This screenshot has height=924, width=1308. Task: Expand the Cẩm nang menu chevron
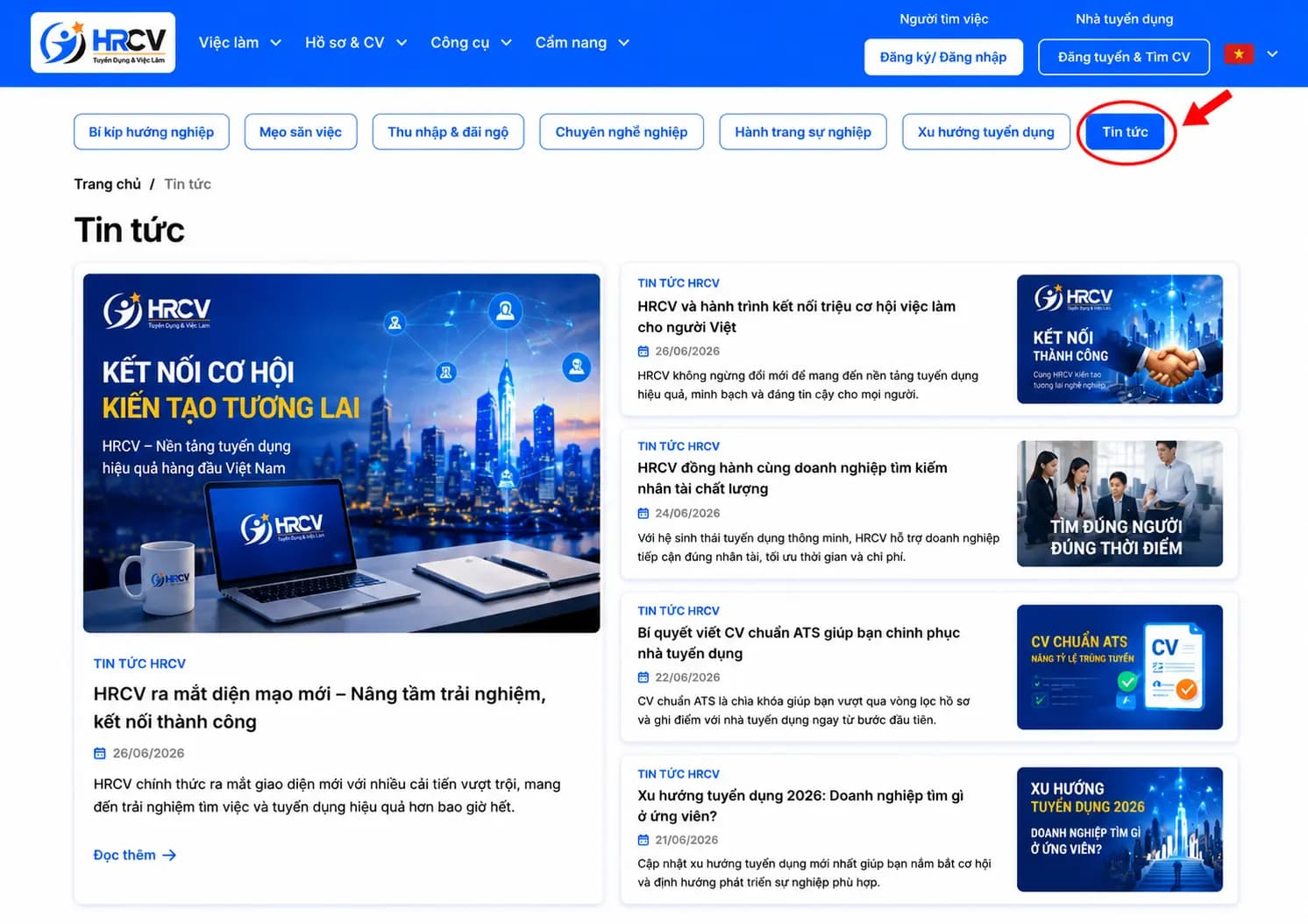[623, 42]
